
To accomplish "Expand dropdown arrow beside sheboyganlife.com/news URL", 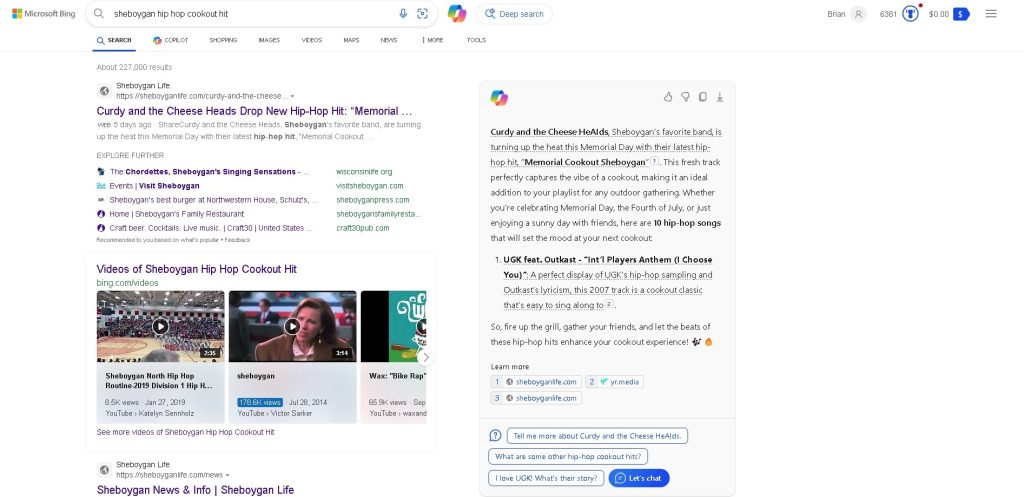I will [x=227, y=475].
